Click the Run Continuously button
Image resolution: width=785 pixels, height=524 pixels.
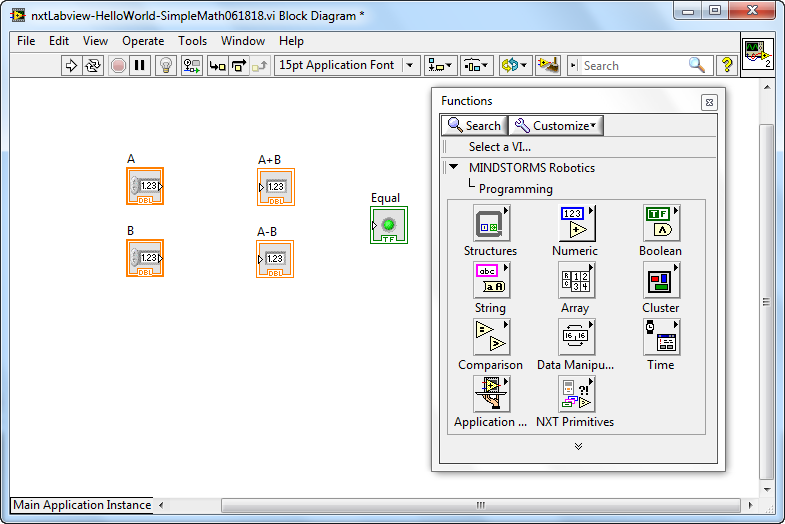pos(93,66)
